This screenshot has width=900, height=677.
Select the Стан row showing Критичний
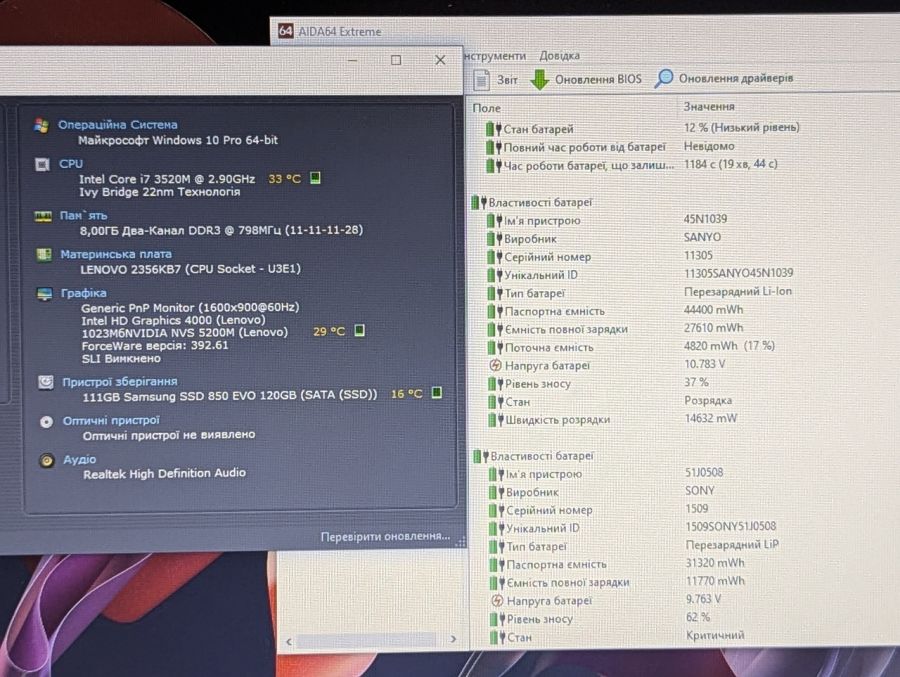point(618,636)
